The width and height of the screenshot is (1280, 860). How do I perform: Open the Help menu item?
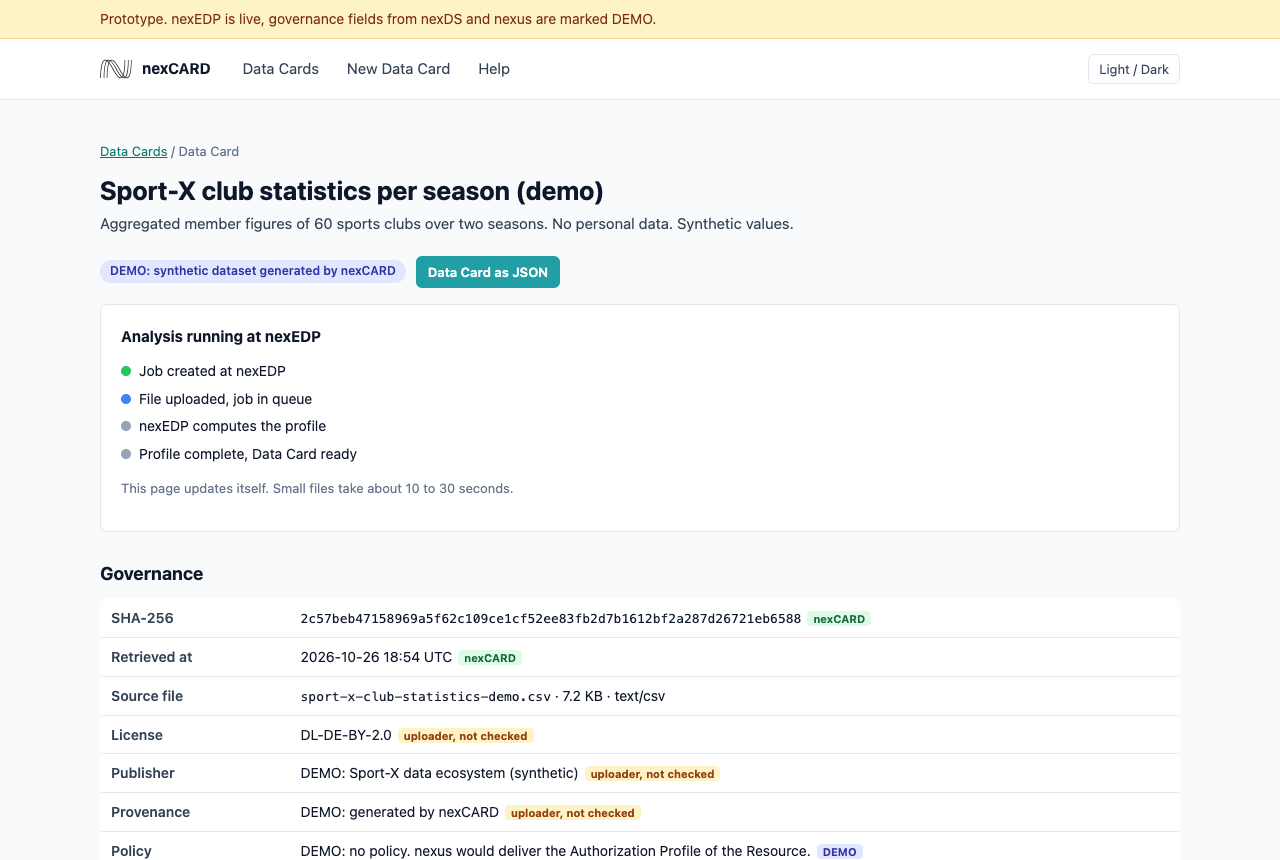point(494,69)
